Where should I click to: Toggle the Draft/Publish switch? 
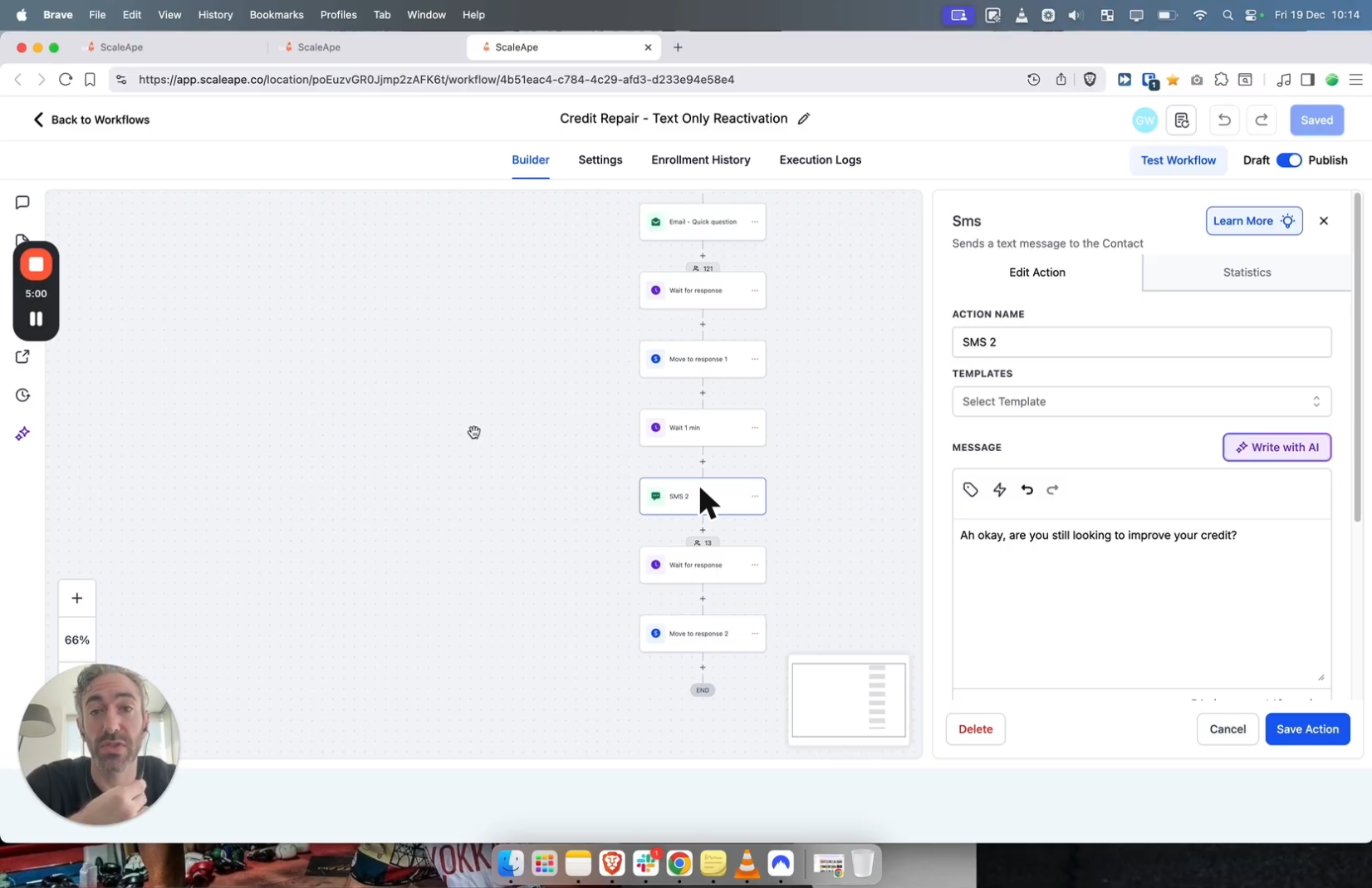tap(1289, 160)
